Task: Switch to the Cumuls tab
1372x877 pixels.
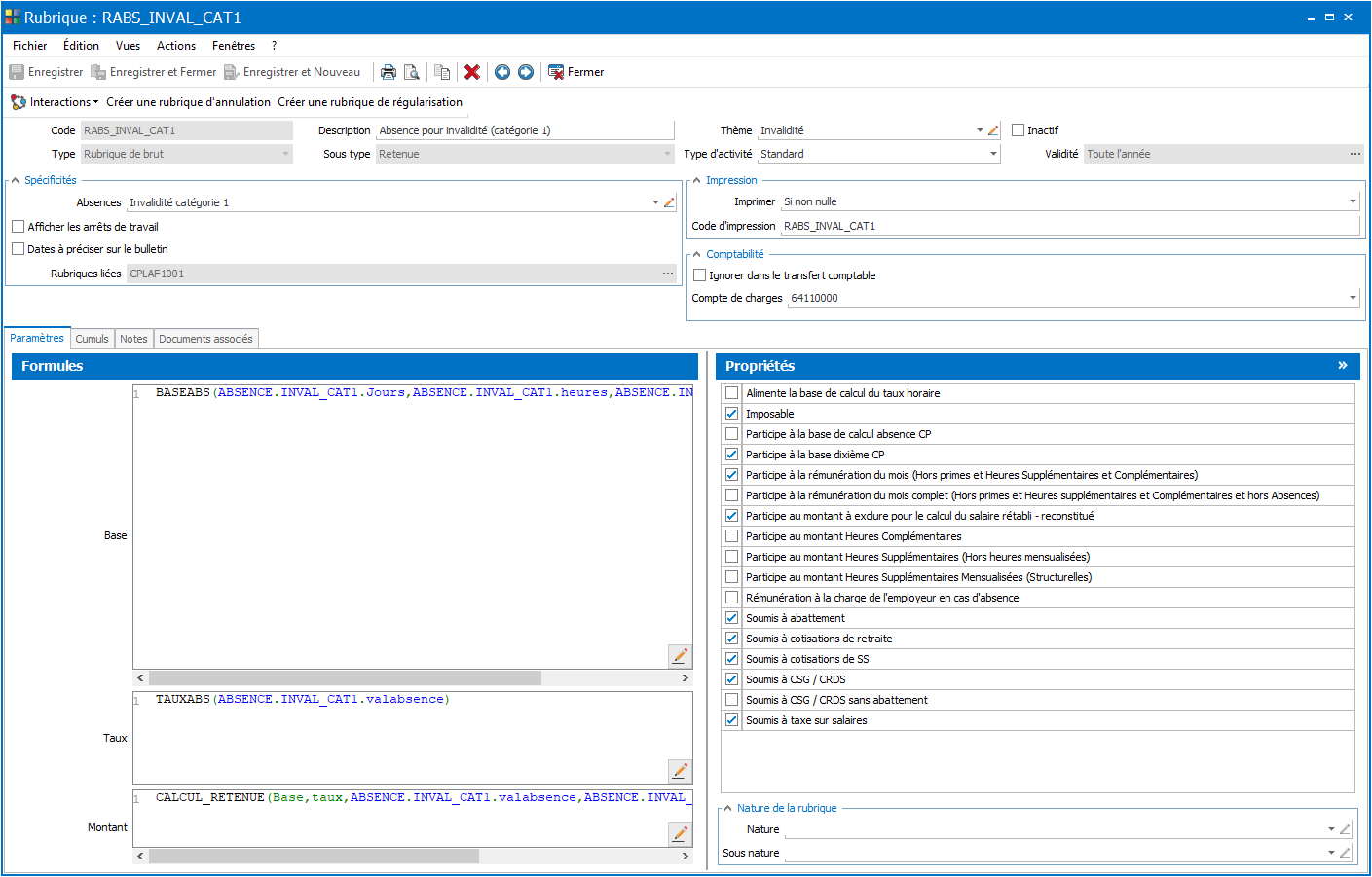Action: click(x=93, y=339)
